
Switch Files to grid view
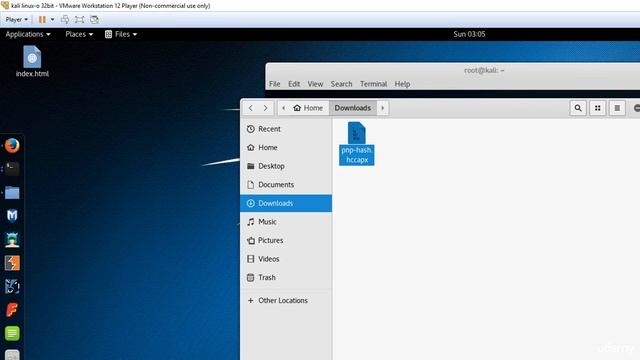(598, 108)
